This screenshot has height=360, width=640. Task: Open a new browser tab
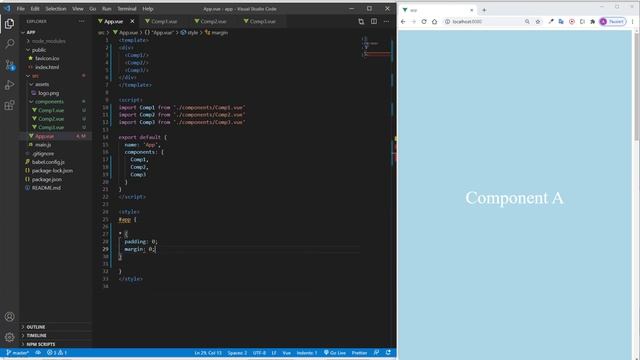point(484,10)
